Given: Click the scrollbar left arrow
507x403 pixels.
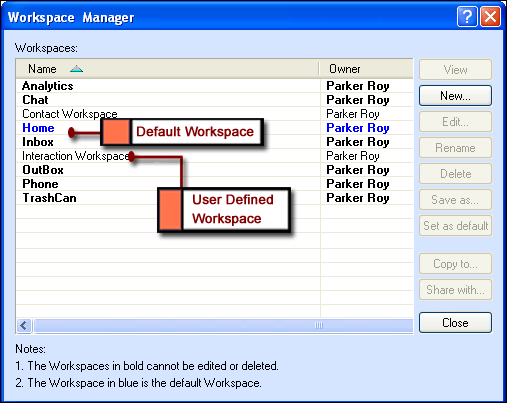Looking at the screenshot, I should tap(24, 325).
